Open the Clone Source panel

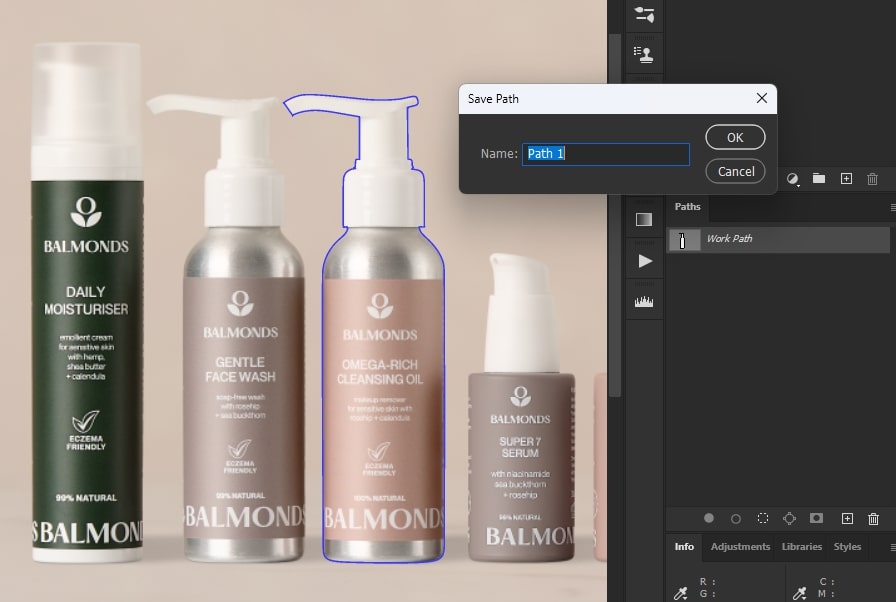pyautogui.click(x=644, y=51)
